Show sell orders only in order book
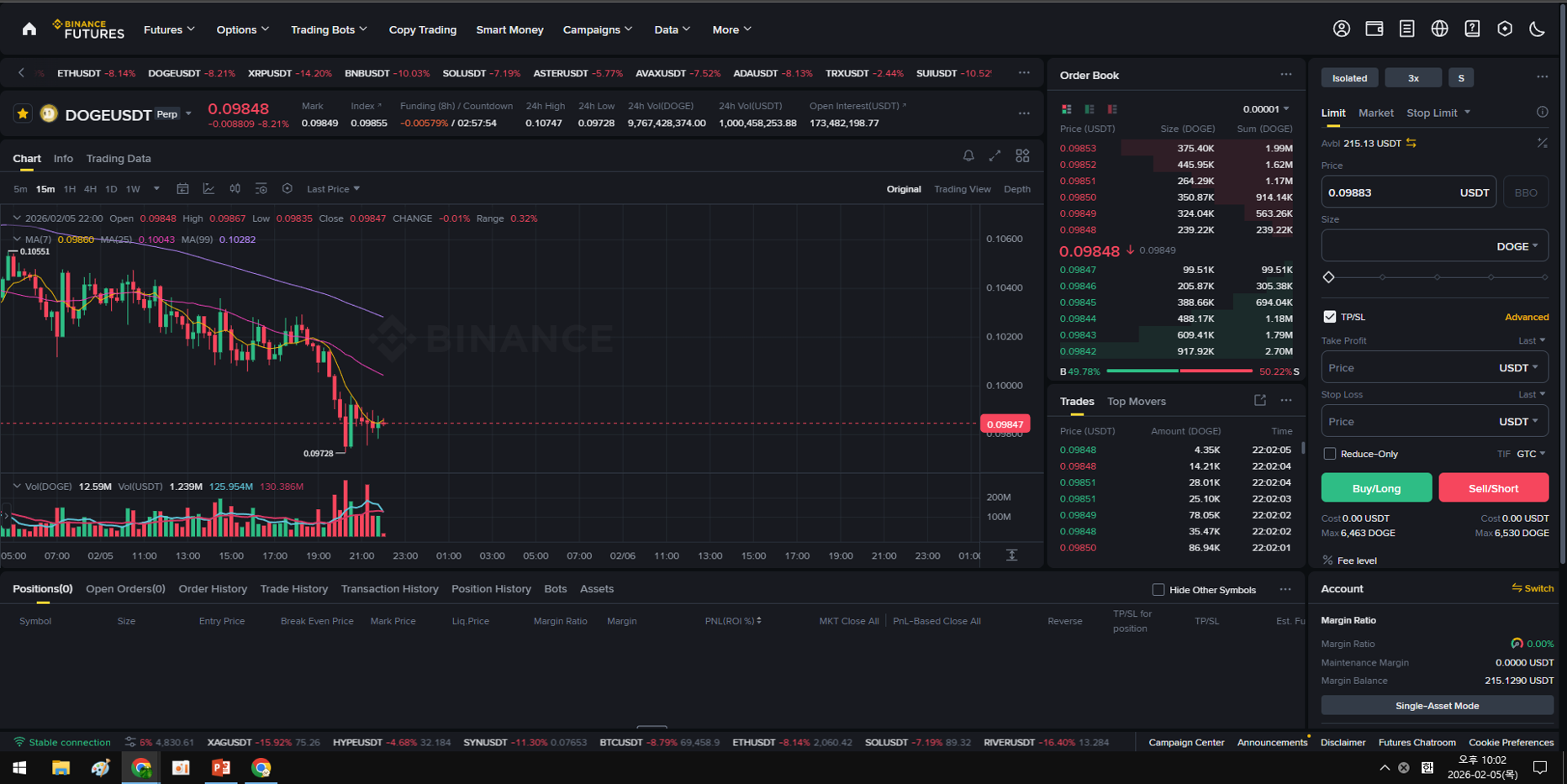Viewport: 1567px width, 784px height. 1112,109
